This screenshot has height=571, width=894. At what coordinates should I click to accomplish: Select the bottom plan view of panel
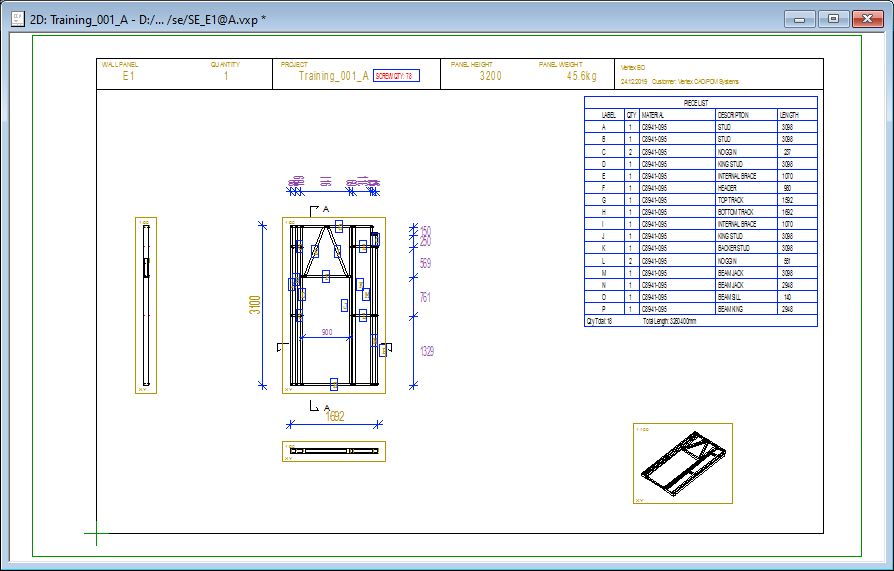[x=334, y=451]
